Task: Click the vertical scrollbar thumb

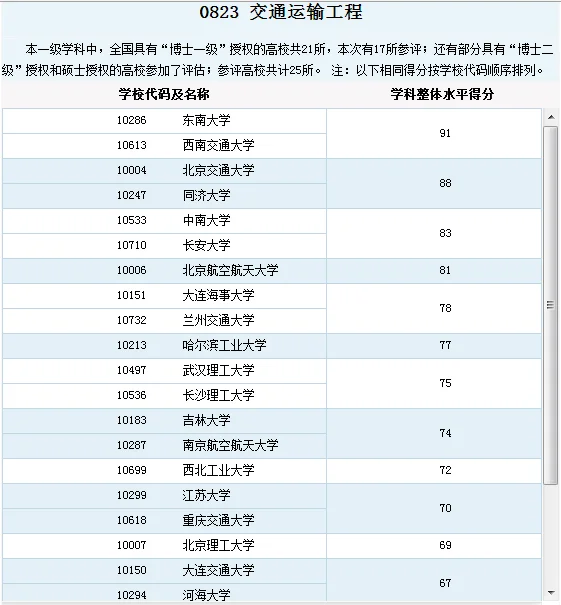Action: (x=551, y=305)
